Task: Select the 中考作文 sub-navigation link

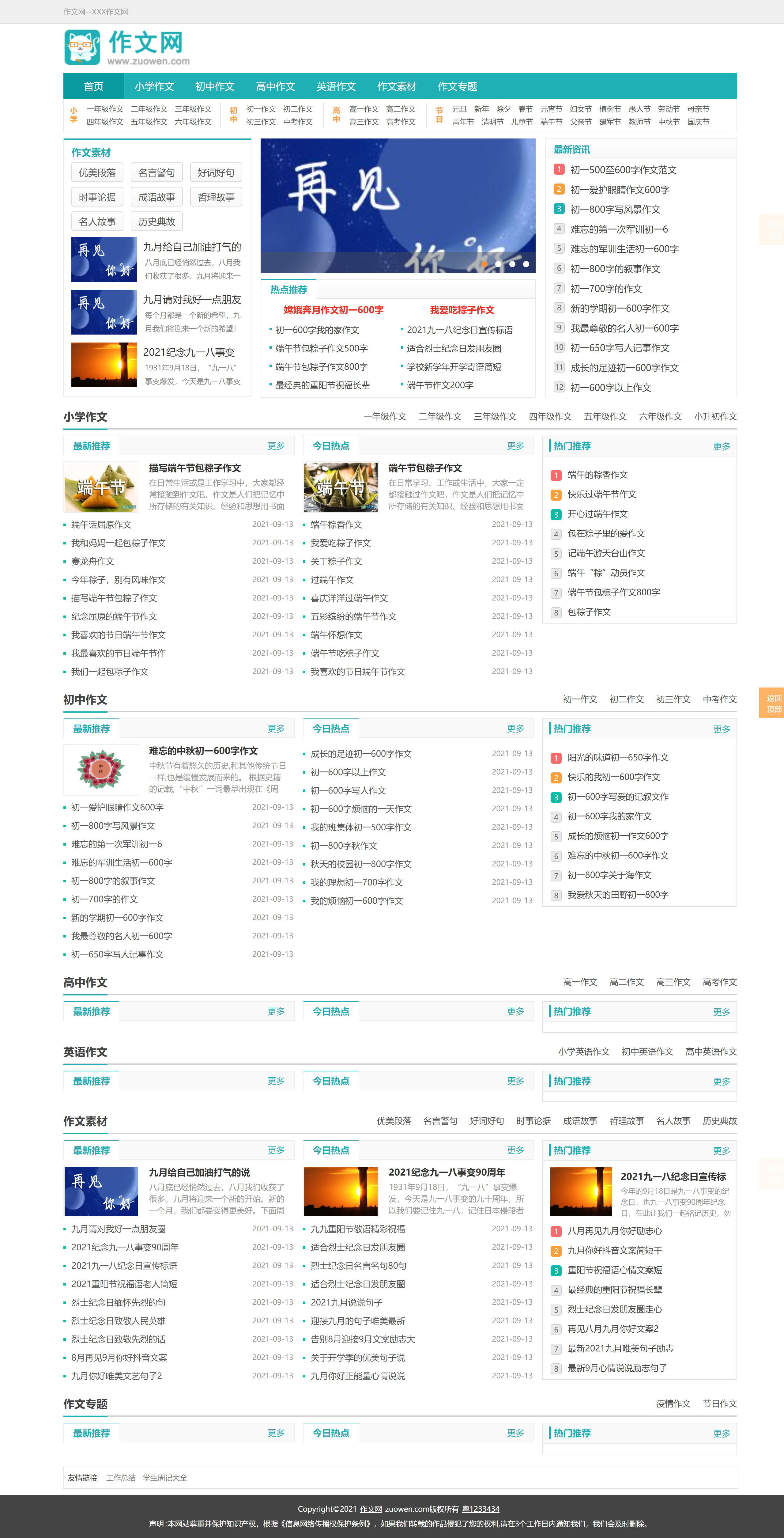Action: click(x=298, y=122)
